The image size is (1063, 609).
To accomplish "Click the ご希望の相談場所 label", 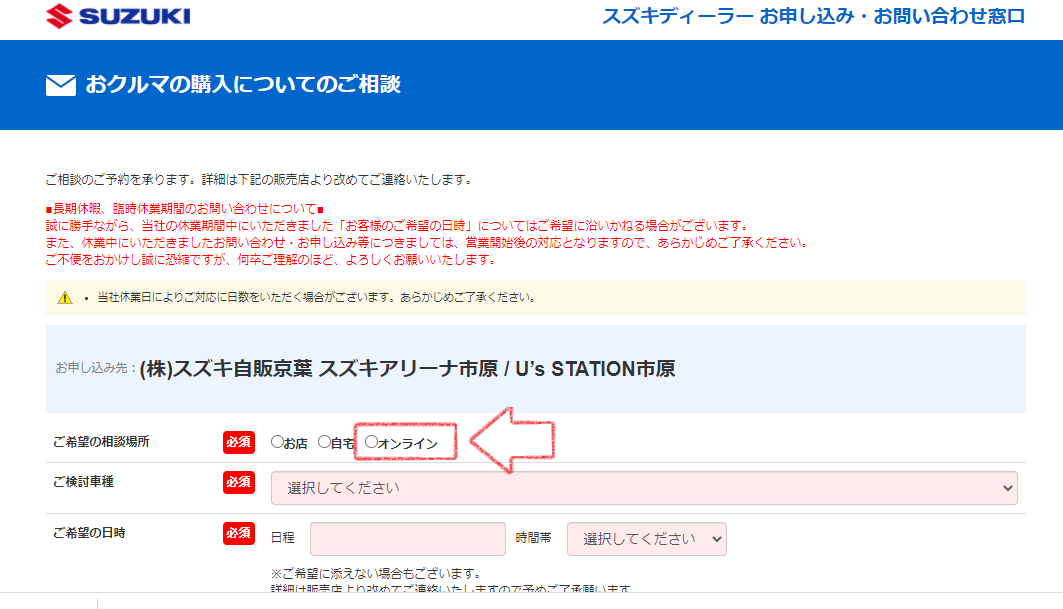I will 101,442.
